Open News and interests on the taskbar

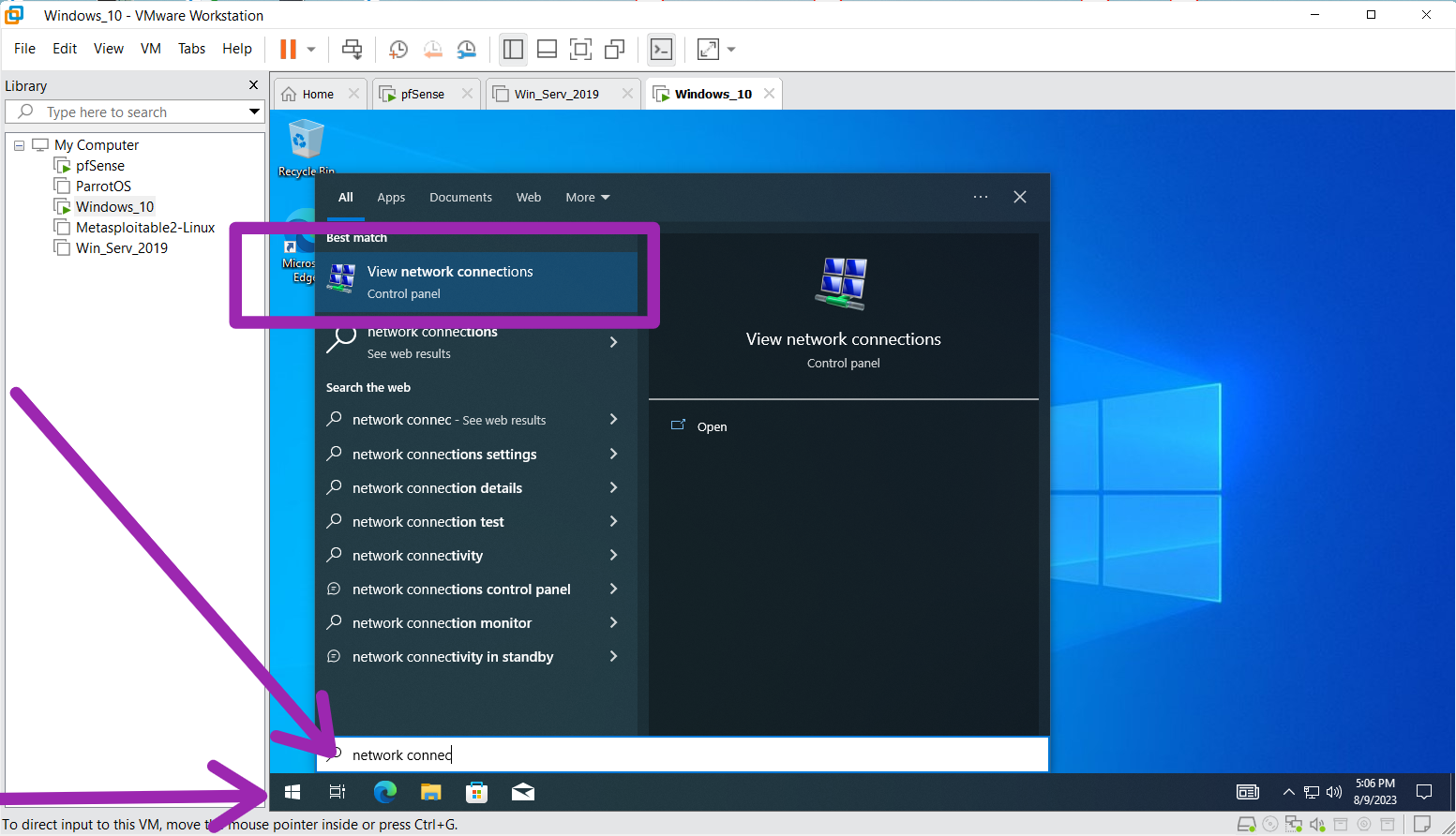pos(1248,792)
